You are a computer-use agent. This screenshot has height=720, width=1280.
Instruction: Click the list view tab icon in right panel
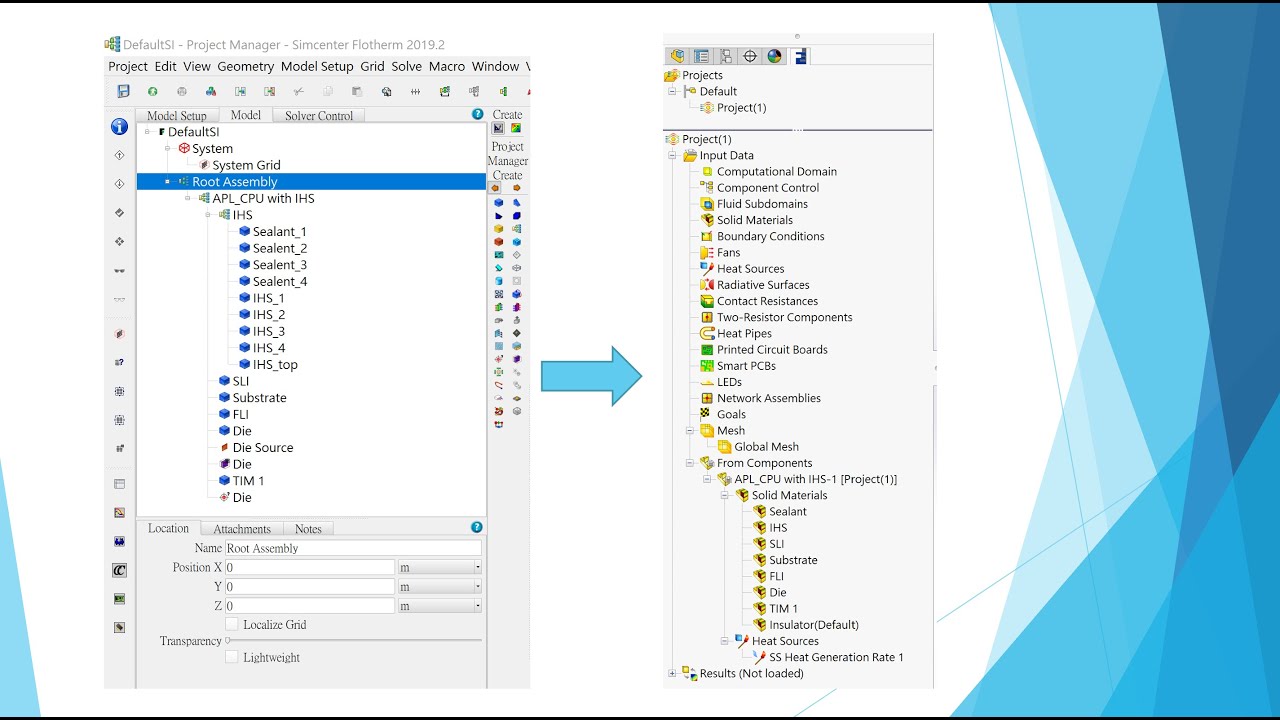[x=702, y=56]
